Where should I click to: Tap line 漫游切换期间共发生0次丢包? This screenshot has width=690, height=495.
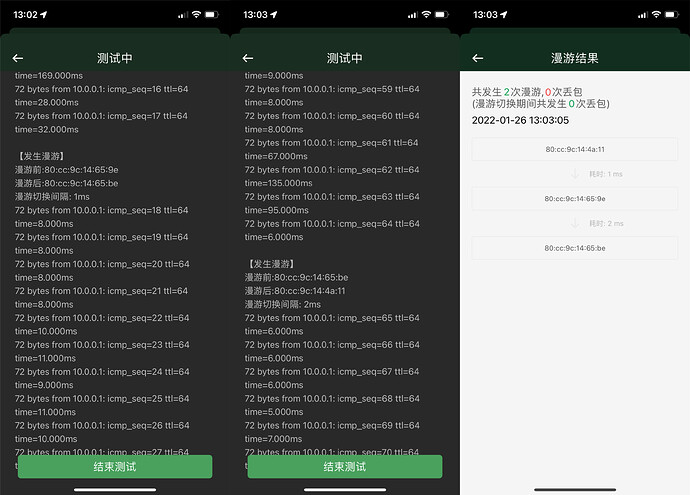(541, 103)
